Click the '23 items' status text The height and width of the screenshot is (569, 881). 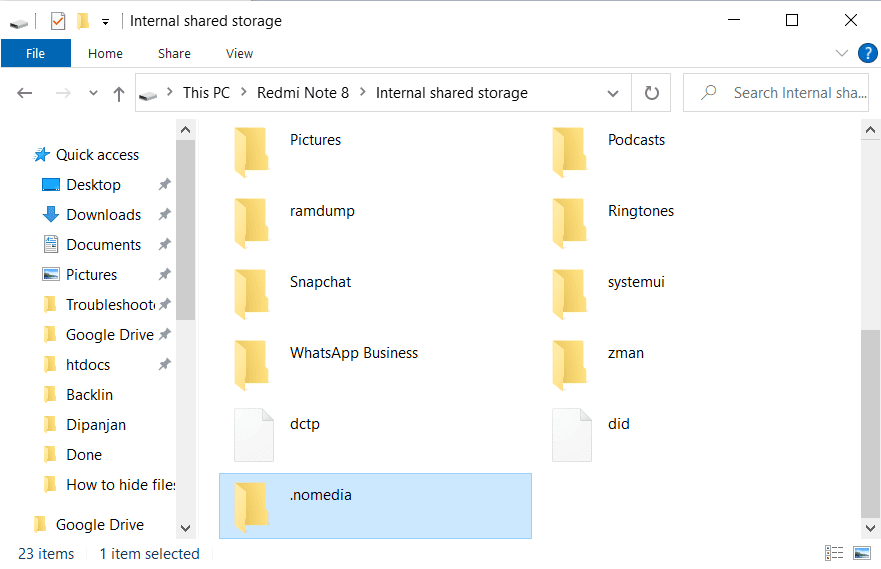pyautogui.click(x=46, y=554)
